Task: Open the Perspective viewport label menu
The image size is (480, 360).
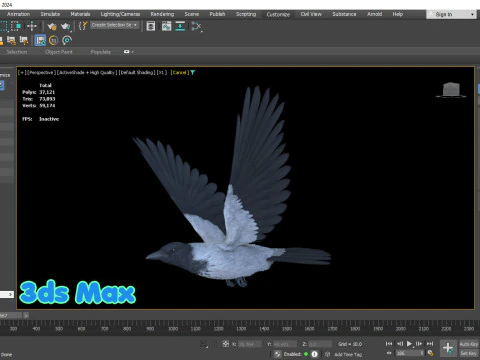Action: coord(40,72)
